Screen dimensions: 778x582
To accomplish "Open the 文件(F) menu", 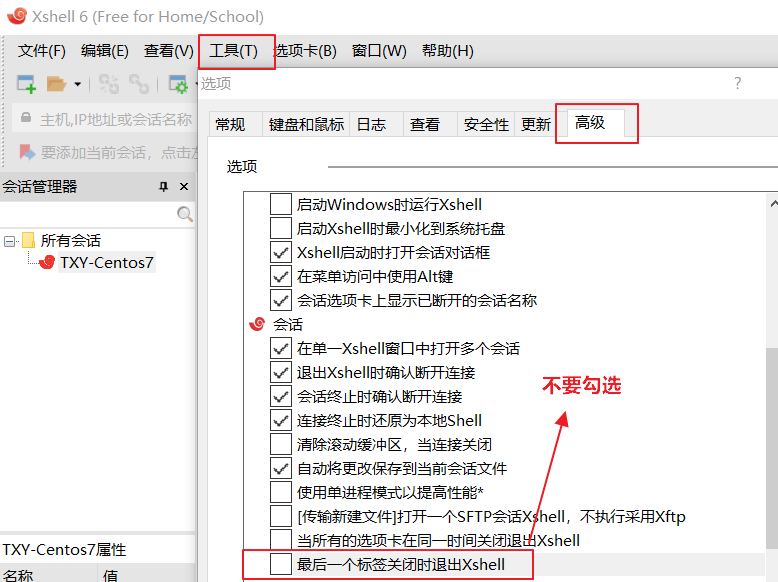I will pos(42,51).
